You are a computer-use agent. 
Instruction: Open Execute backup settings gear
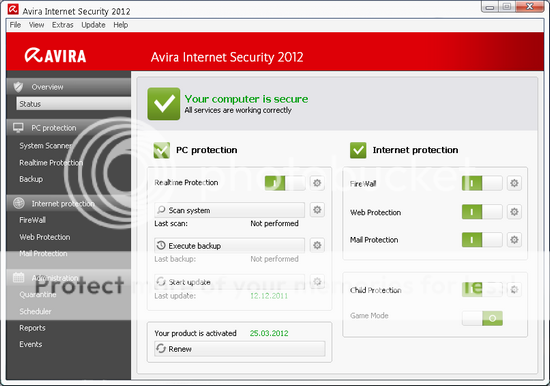pyautogui.click(x=317, y=245)
